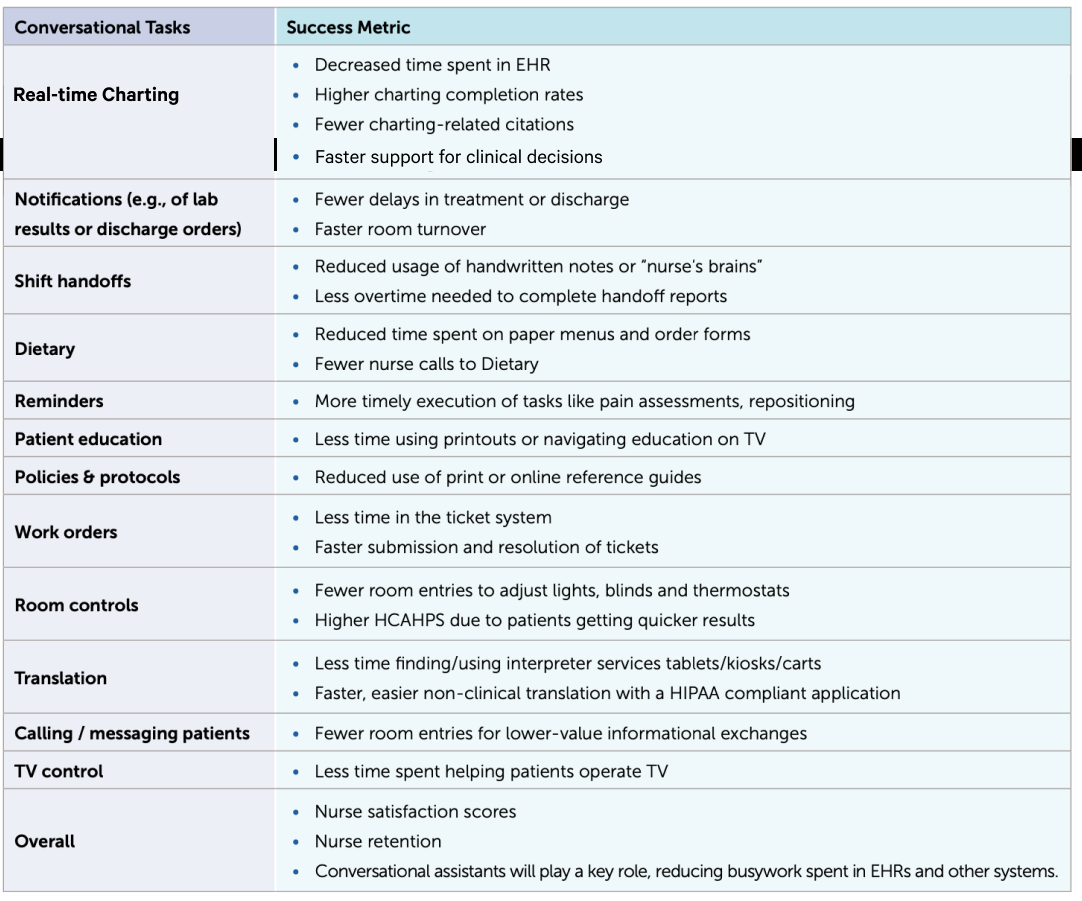Select Faster room turnover text

point(400,229)
